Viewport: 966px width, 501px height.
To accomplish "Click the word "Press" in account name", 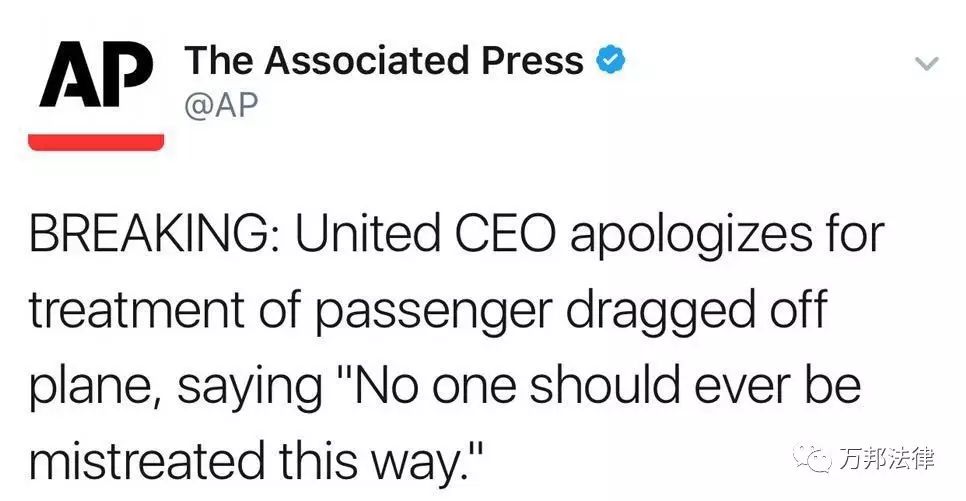I will (x=532, y=60).
